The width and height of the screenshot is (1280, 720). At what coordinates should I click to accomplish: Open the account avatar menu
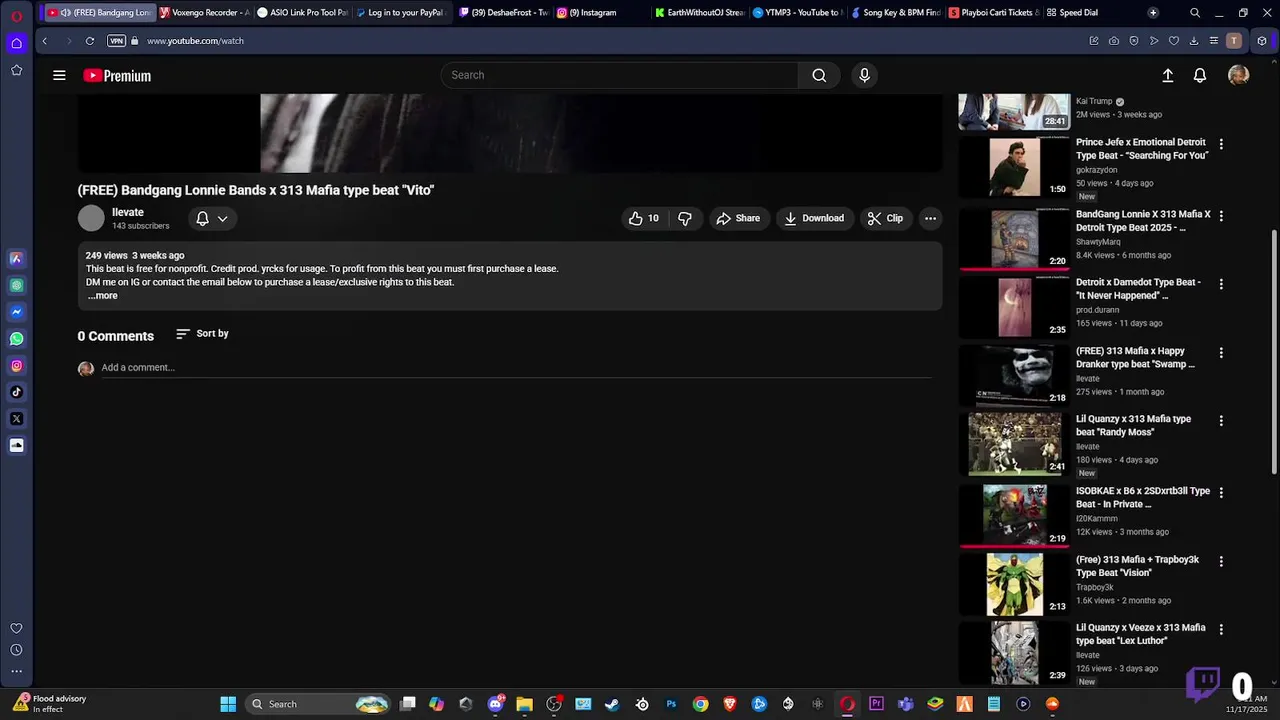pyautogui.click(x=1238, y=75)
